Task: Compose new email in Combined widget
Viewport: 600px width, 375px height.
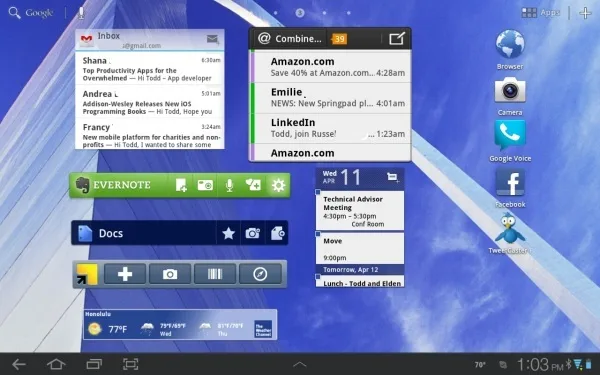Action: point(396,38)
